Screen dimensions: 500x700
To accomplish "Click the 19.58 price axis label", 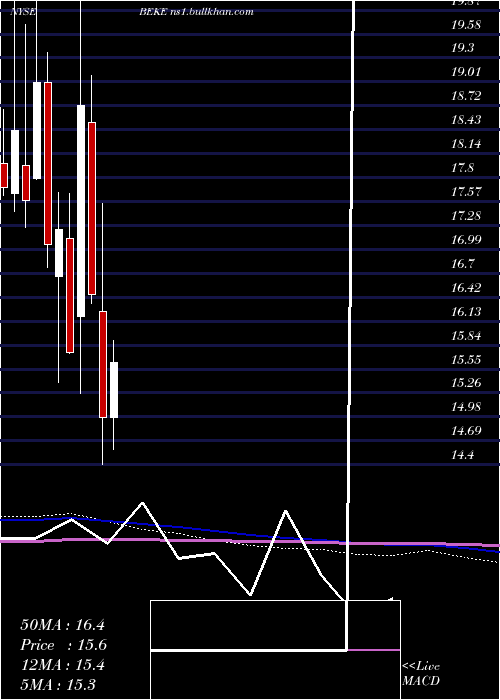I will (466, 25).
